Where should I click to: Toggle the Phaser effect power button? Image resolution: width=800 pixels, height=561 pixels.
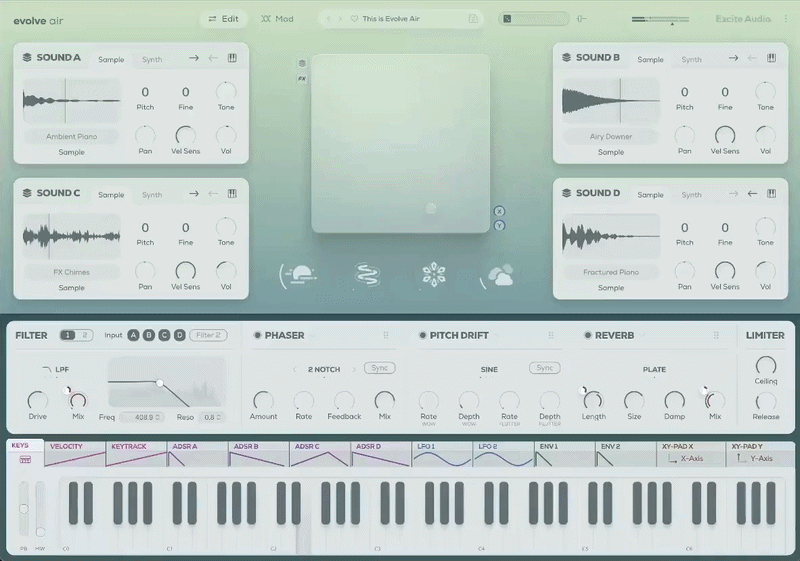pyautogui.click(x=257, y=336)
